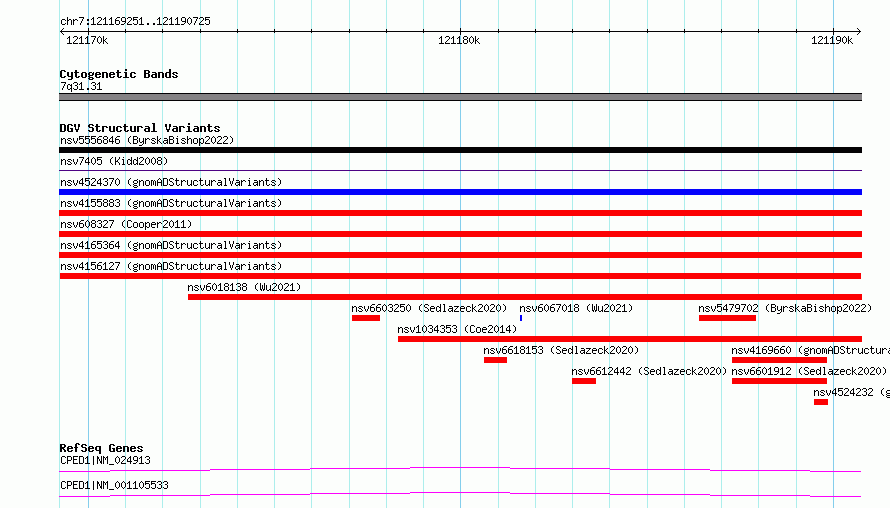Open nsv6603250 (Sedlazeck2020) label
The height and width of the screenshot is (508, 890).
pyautogui.click(x=429, y=308)
